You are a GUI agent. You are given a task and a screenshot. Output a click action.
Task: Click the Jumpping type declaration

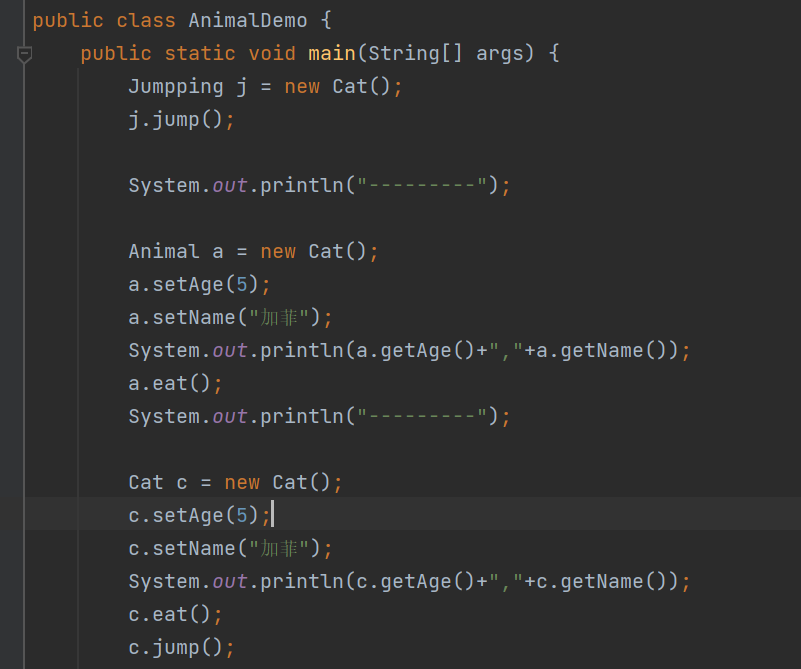(x=175, y=86)
